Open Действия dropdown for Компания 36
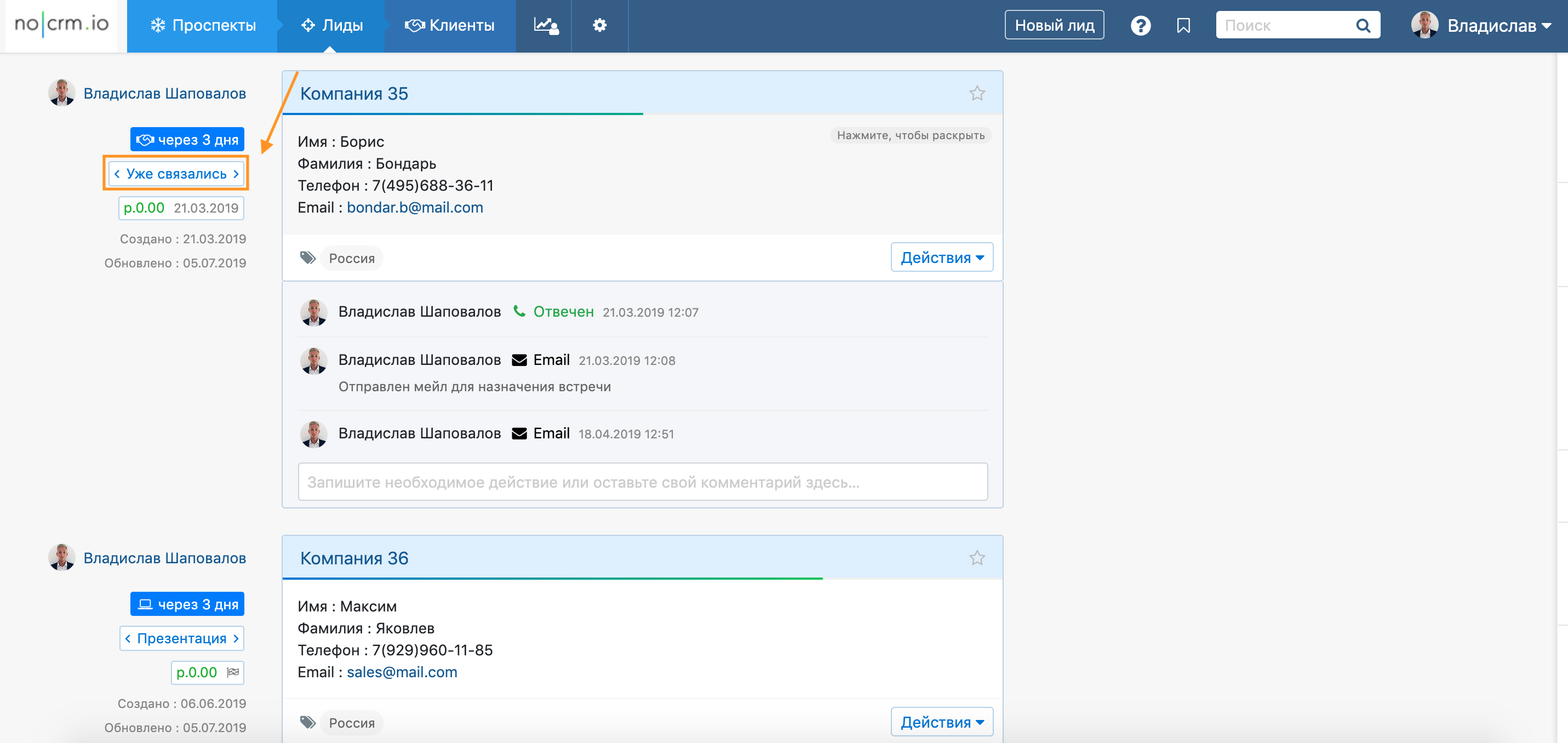The width and height of the screenshot is (1568, 743). point(941,722)
